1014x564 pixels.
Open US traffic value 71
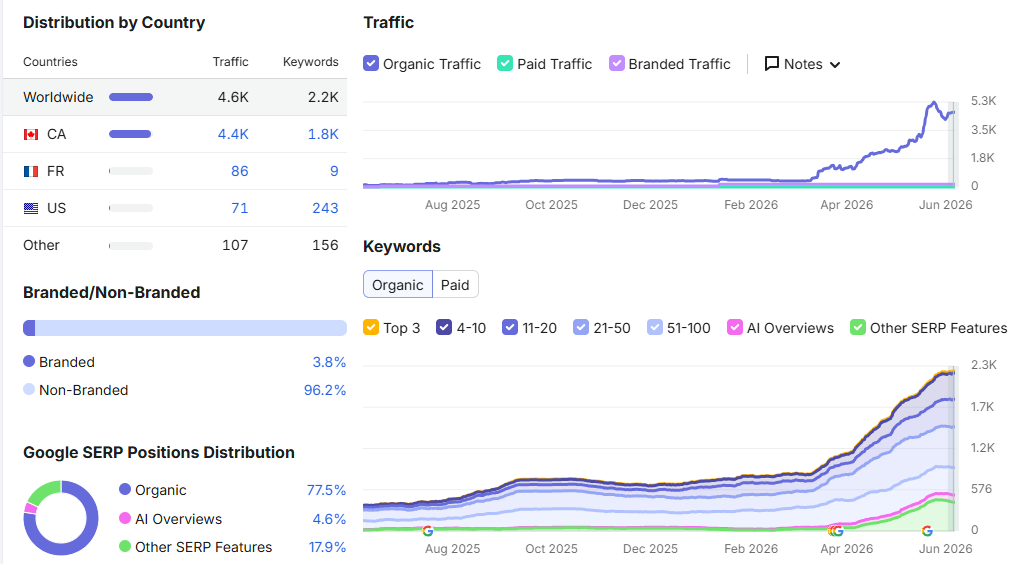click(x=240, y=208)
